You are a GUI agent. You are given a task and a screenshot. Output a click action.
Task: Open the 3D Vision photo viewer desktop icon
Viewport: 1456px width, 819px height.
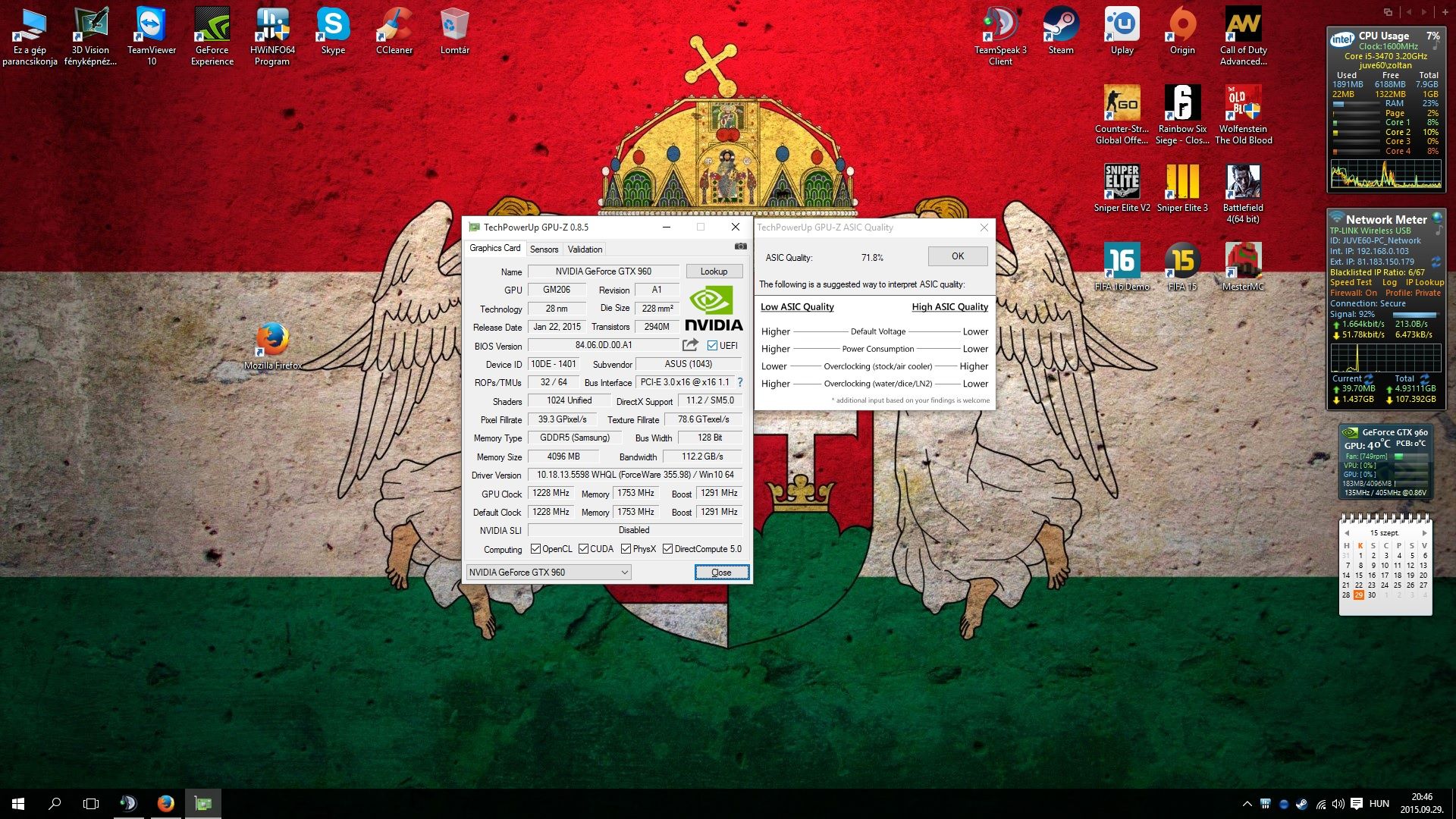tap(90, 36)
